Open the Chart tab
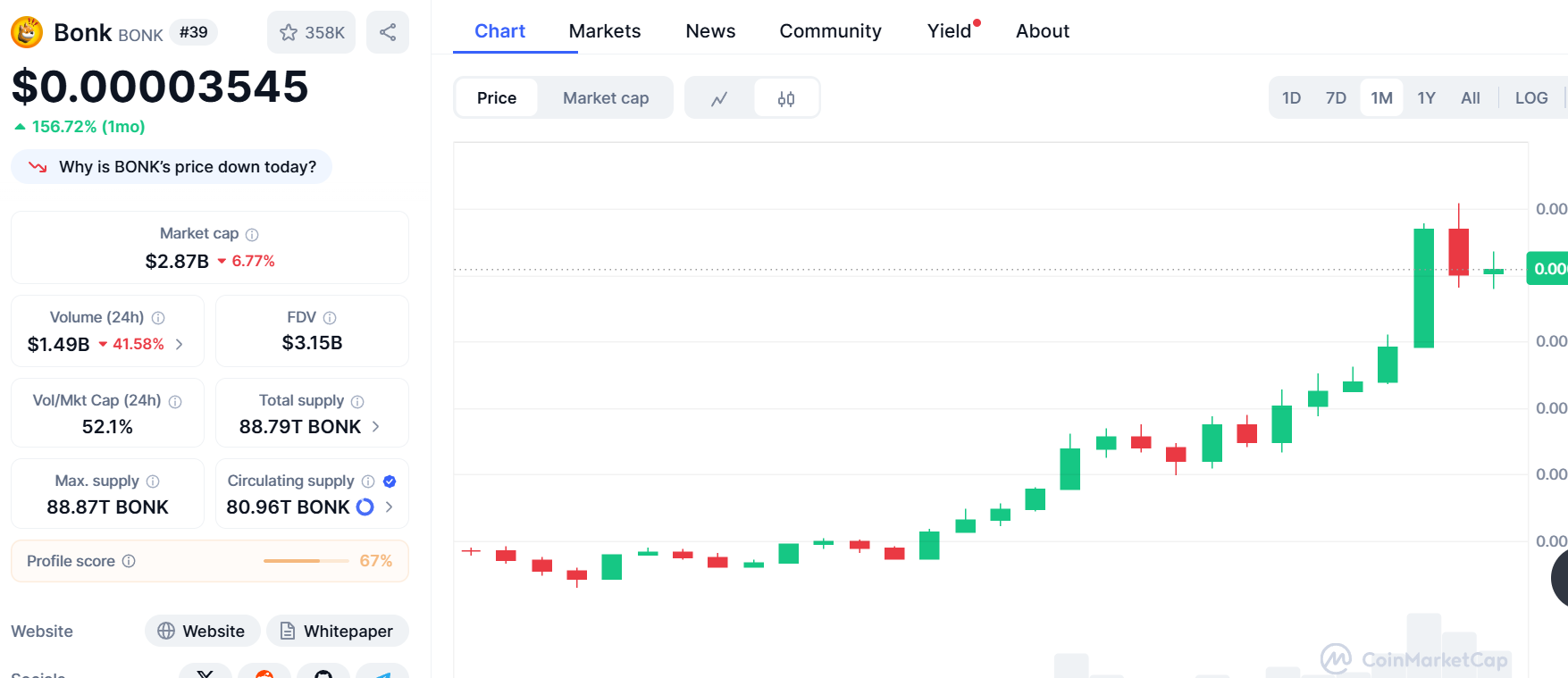Image resolution: width=1568 pixels, height=678 pixels. pos(499,31)
